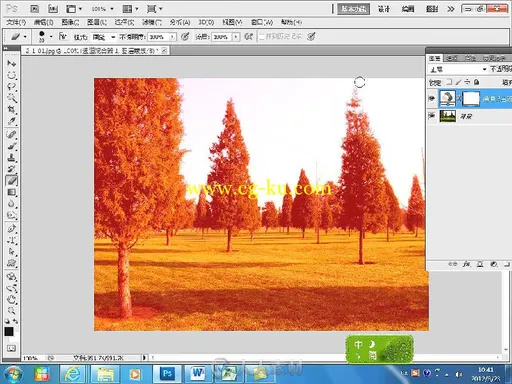
Task: Select the Type tool
Action: [12, 240]
